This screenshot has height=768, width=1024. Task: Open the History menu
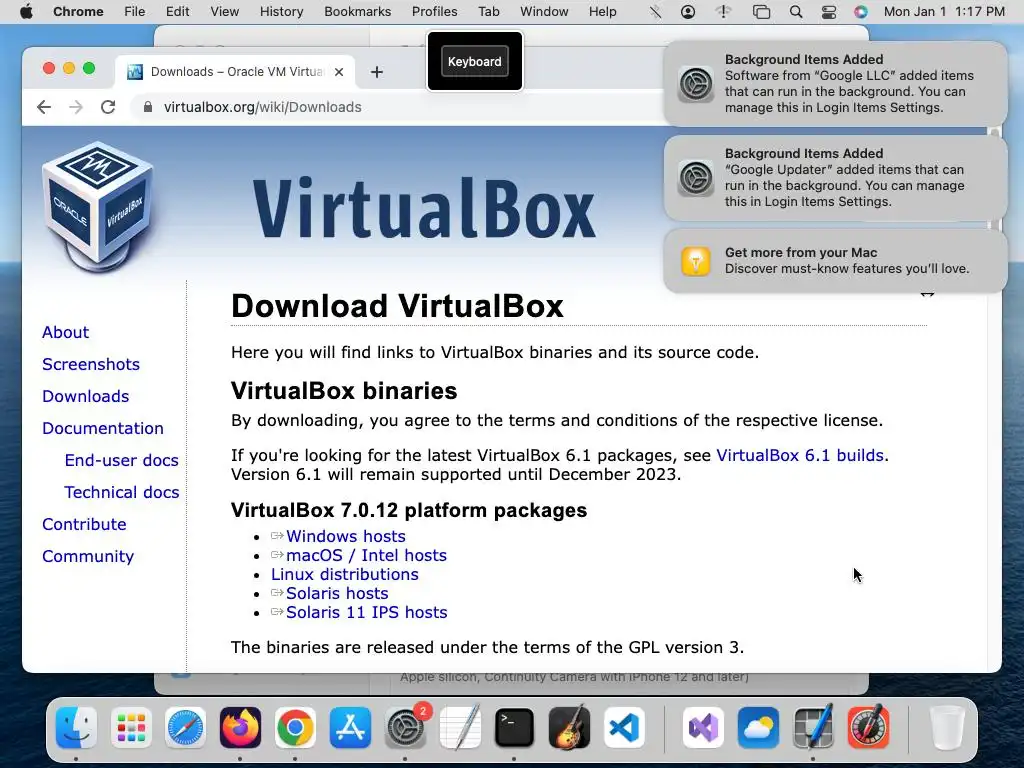coord(281,12)
